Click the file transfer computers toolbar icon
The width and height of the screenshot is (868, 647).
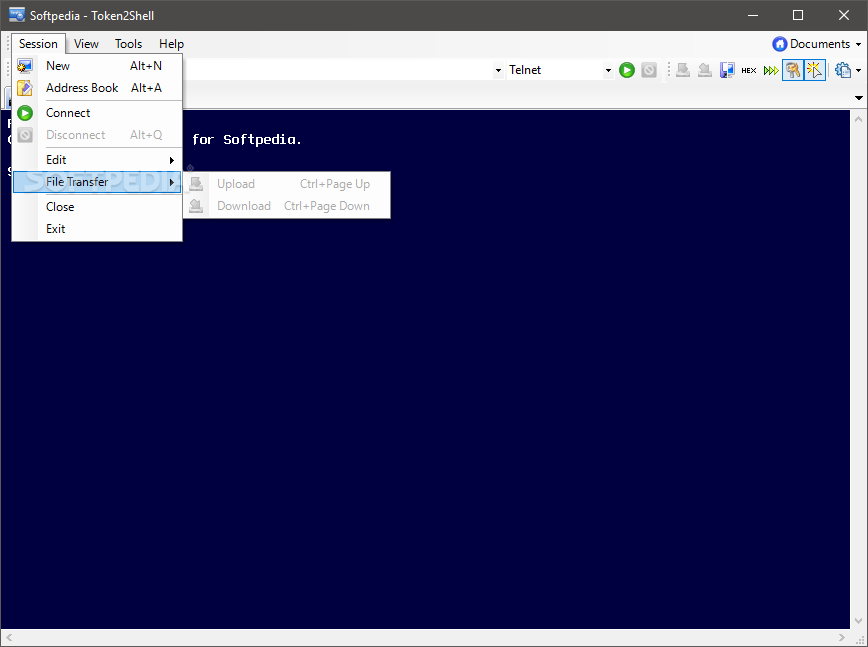coord(727,70)
